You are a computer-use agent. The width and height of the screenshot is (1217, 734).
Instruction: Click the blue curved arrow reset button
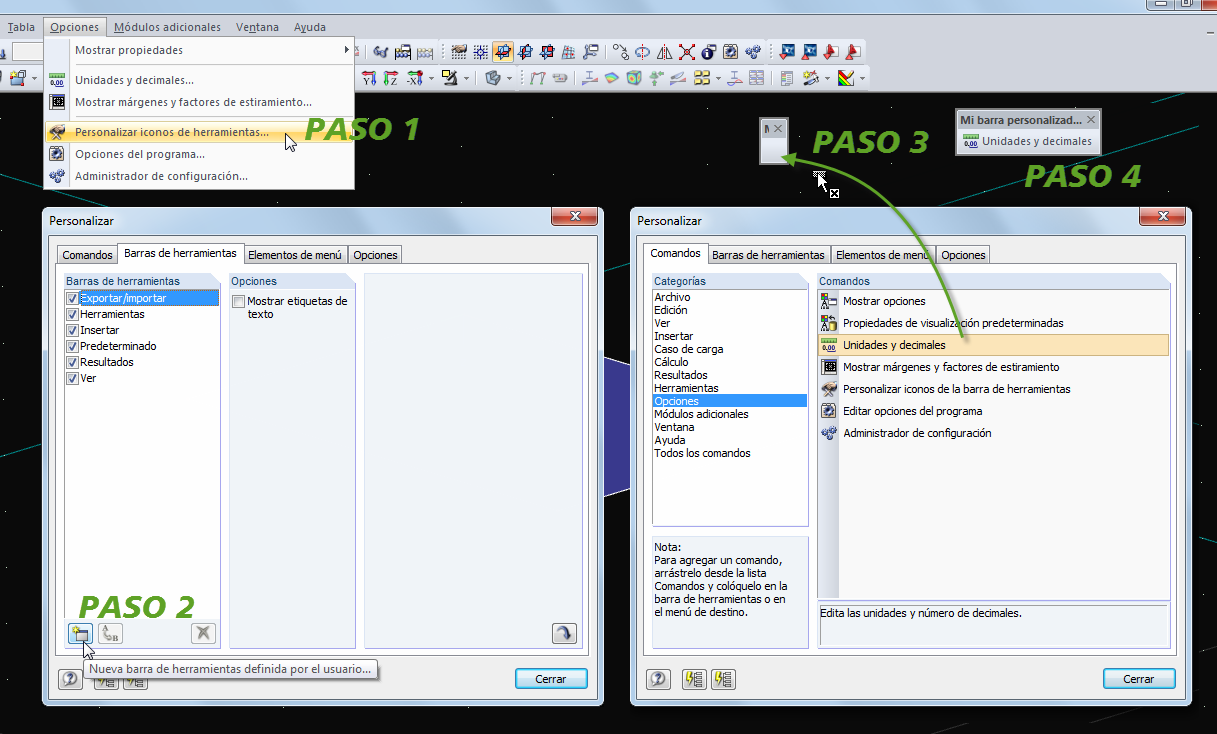pos(564,633)
